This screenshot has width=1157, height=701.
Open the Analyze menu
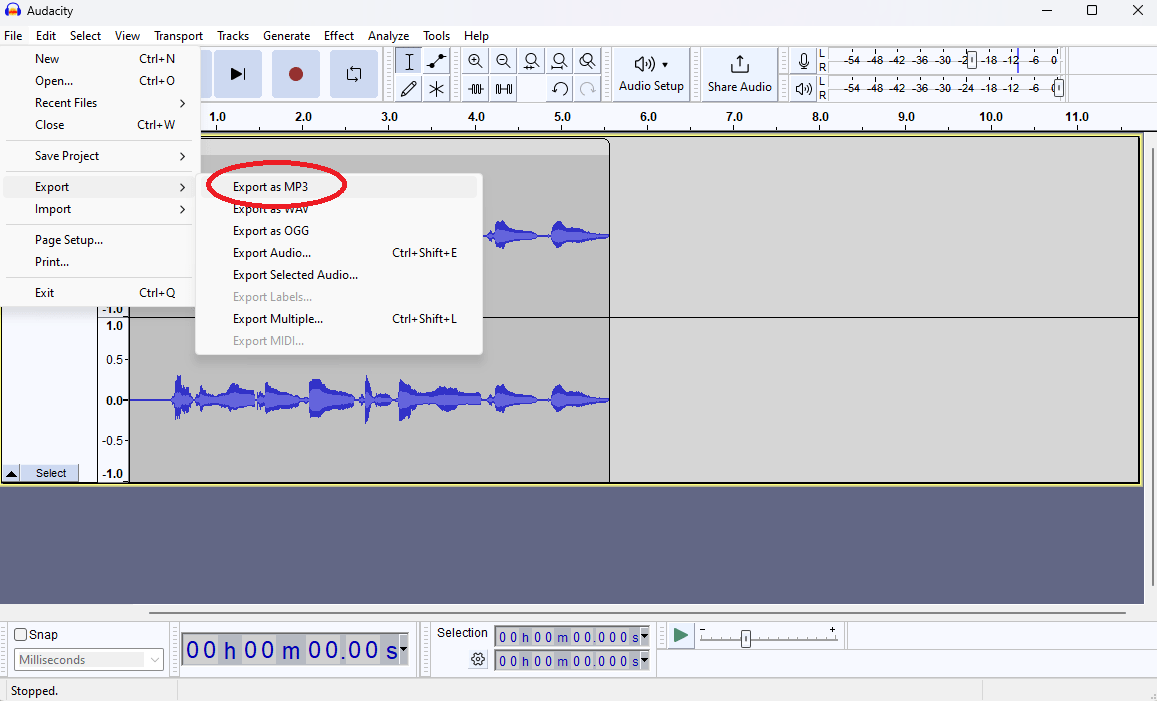click(x=389, y=35)
